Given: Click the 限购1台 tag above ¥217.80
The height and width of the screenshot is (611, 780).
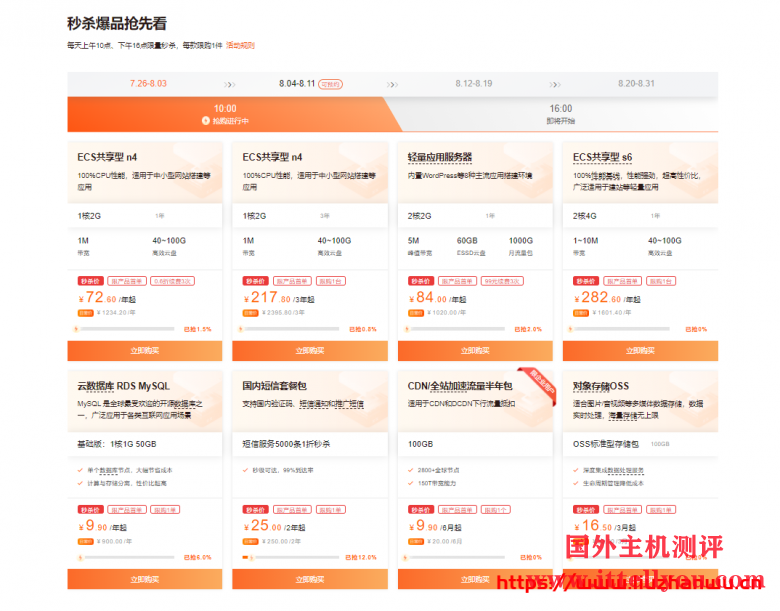Looking at the screenshot, I should coord(331,281).
